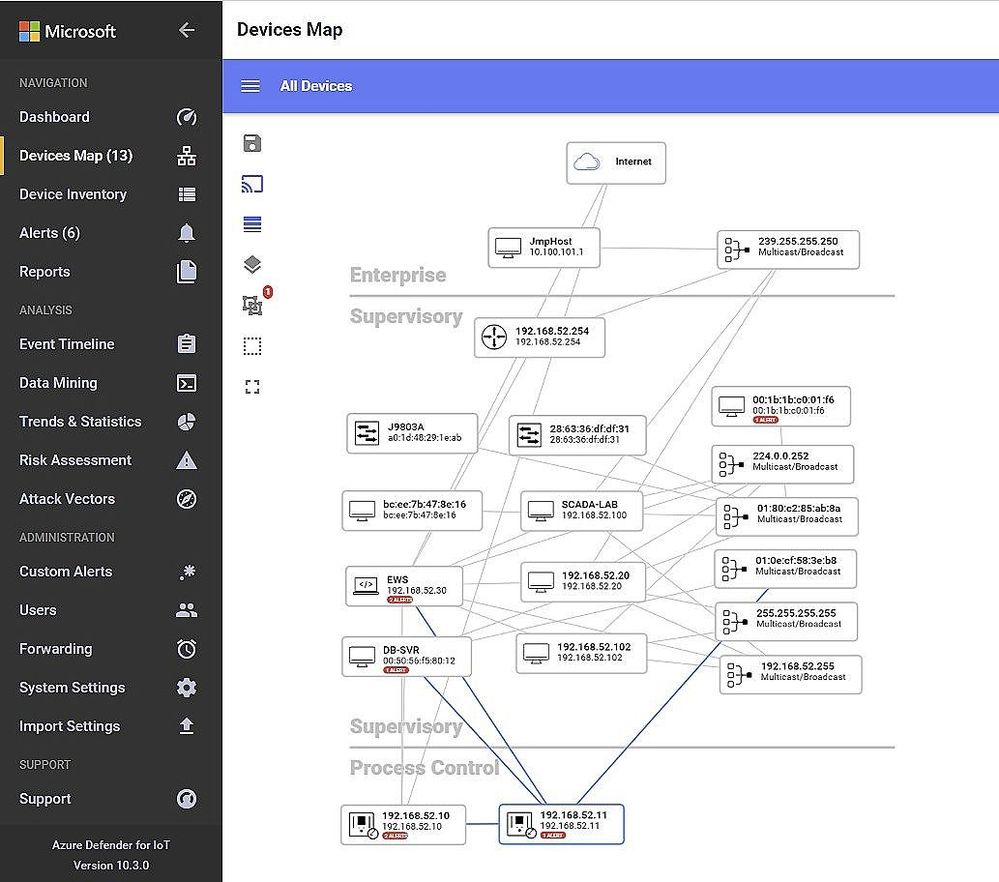Click the layers toolbar icon

(x=252, y=264)
